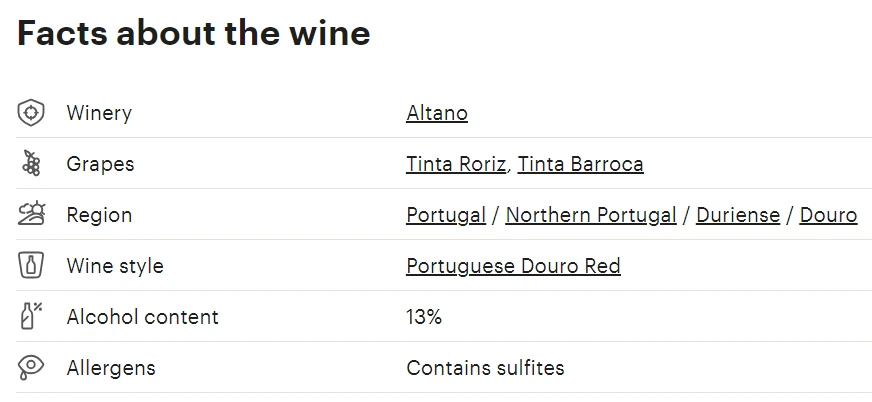The image size is (872, 402).
Task: Click the Facts about the wine heading
Action: [194, 32]
